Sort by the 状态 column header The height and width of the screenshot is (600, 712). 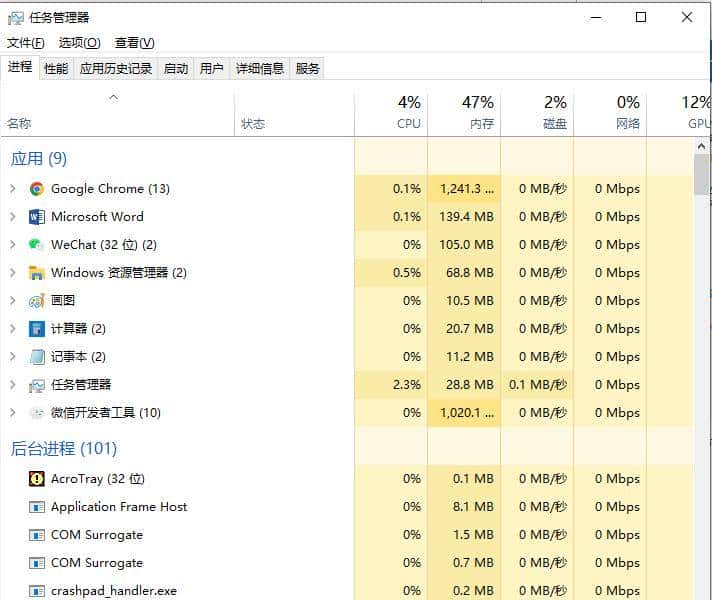(x=294, y=114)
